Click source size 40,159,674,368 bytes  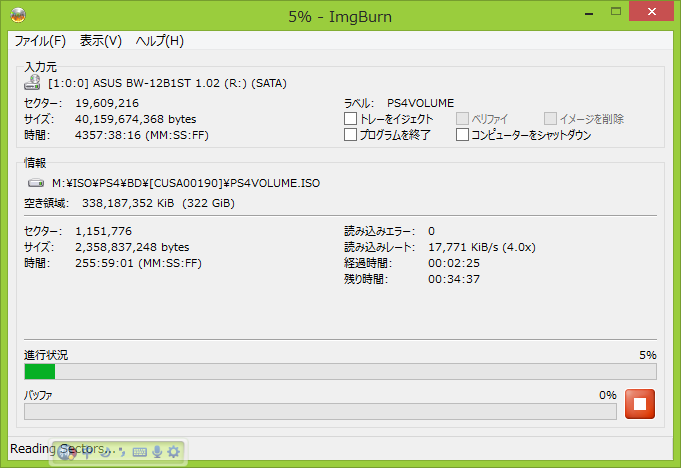(136, 119)
